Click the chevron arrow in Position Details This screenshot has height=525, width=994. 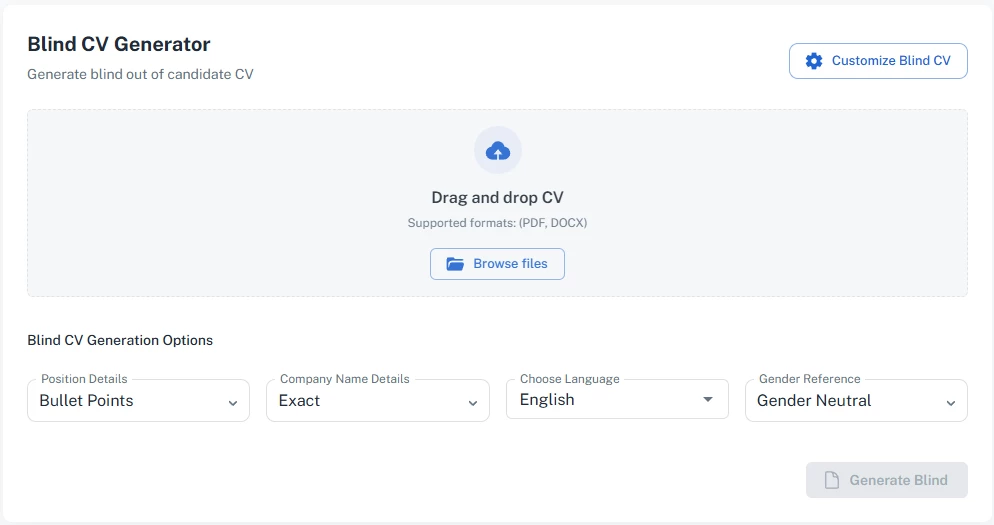[x=232, y=403]
